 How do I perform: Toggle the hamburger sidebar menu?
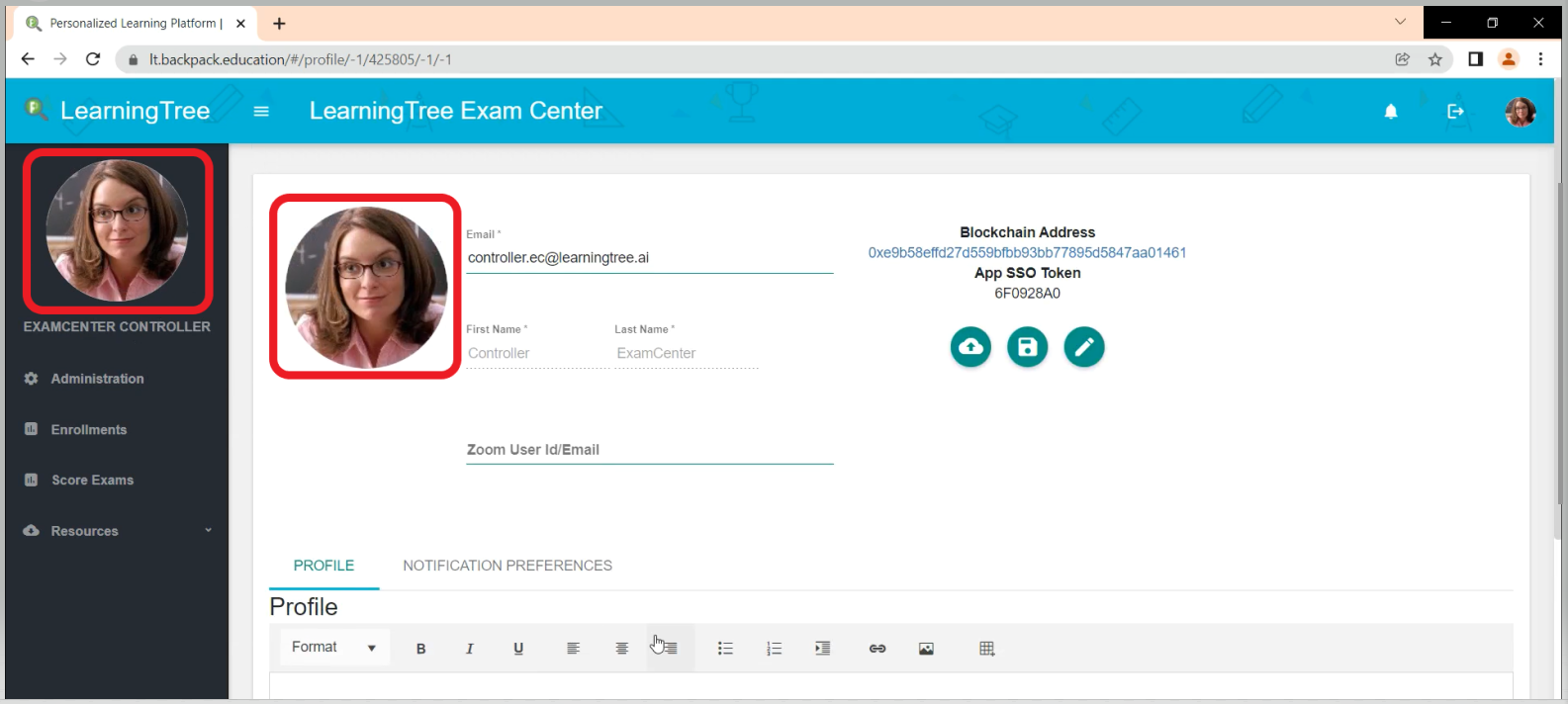261,112
